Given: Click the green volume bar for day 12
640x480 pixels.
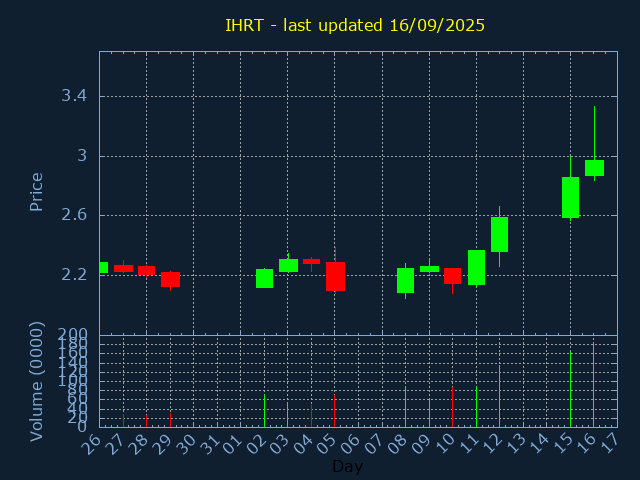Looking at the screenshot, I should (x=499, y=396).
